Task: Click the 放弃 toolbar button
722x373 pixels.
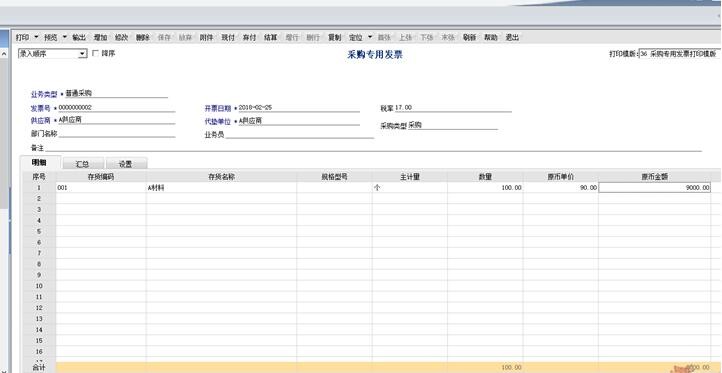Action: tap(185, 37)
